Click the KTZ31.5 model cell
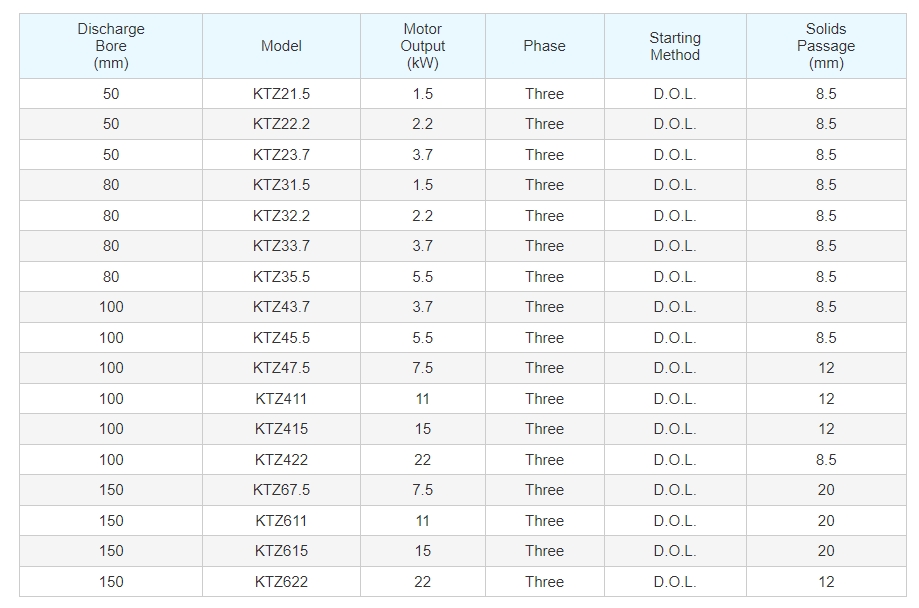919x608 pixels. point(281,185)
